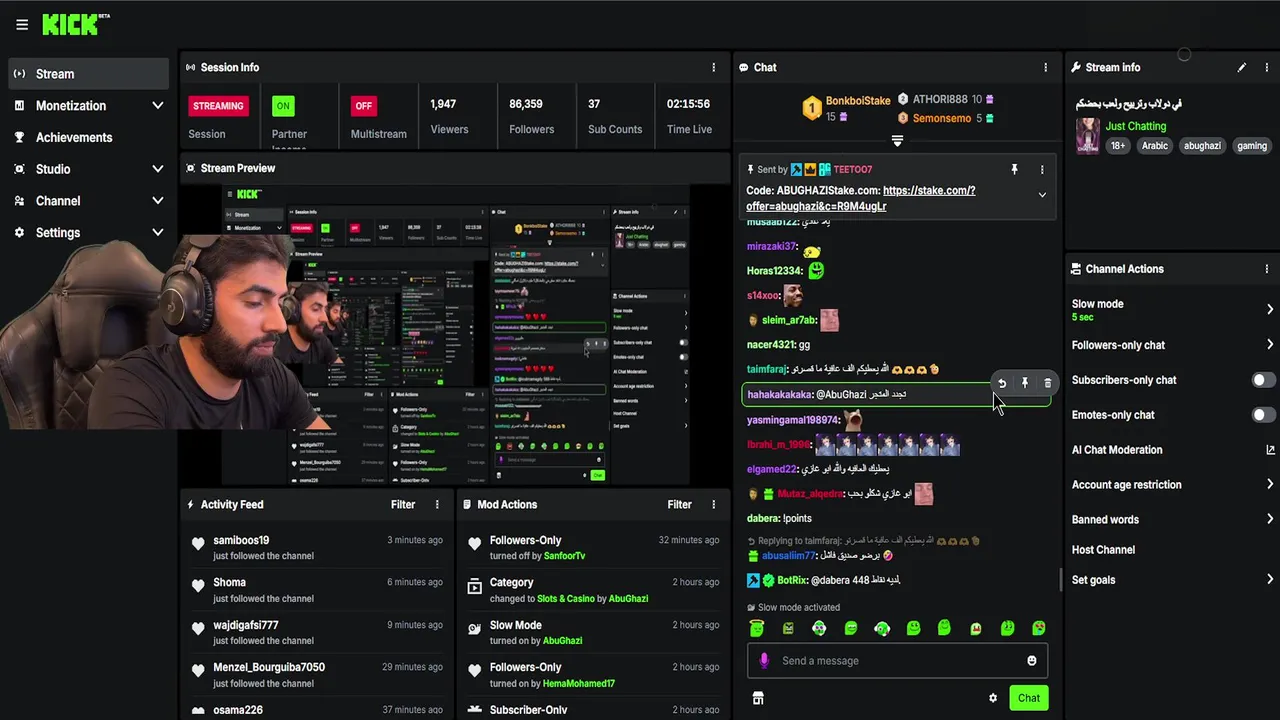Open the Activity Feed three-dot menu
The width and height of the screenshot is (1280, 720).
coord(436,505)
